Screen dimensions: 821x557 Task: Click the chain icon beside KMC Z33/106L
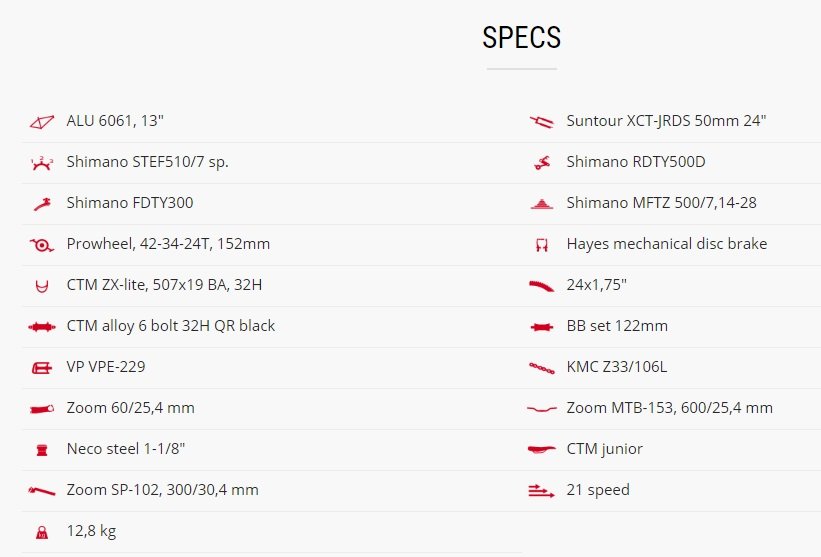tap(541, 368)
